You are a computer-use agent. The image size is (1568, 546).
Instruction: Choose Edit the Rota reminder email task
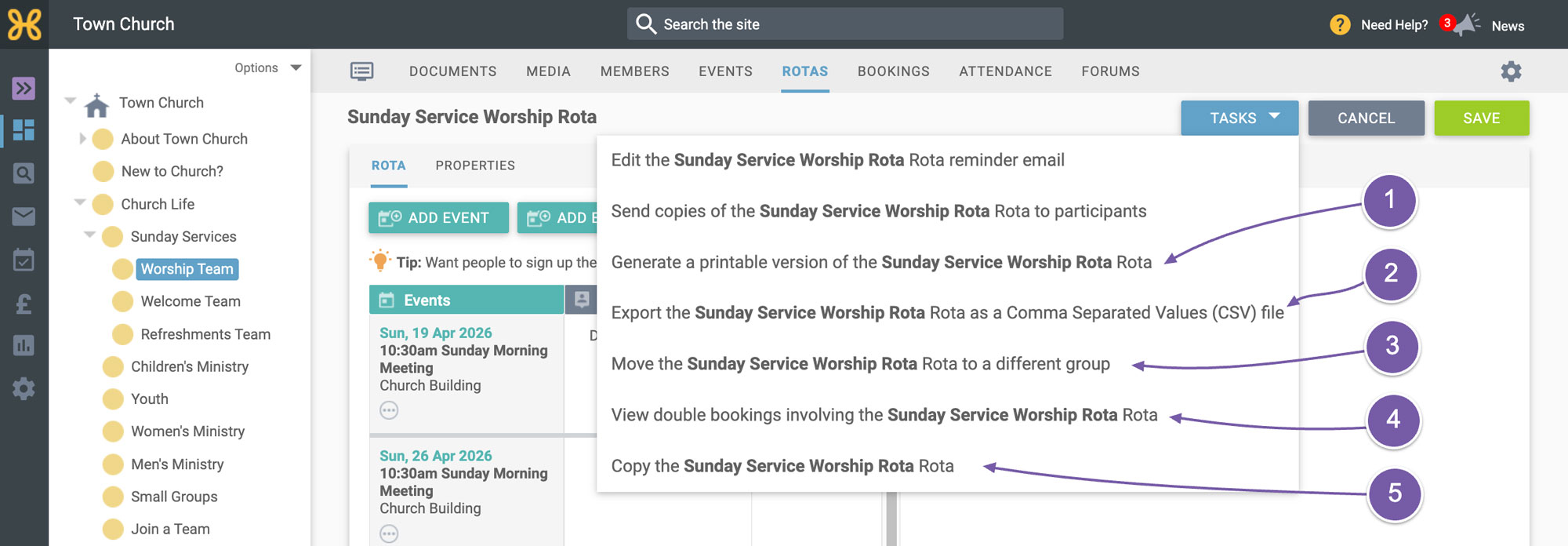tap(837, 160)
